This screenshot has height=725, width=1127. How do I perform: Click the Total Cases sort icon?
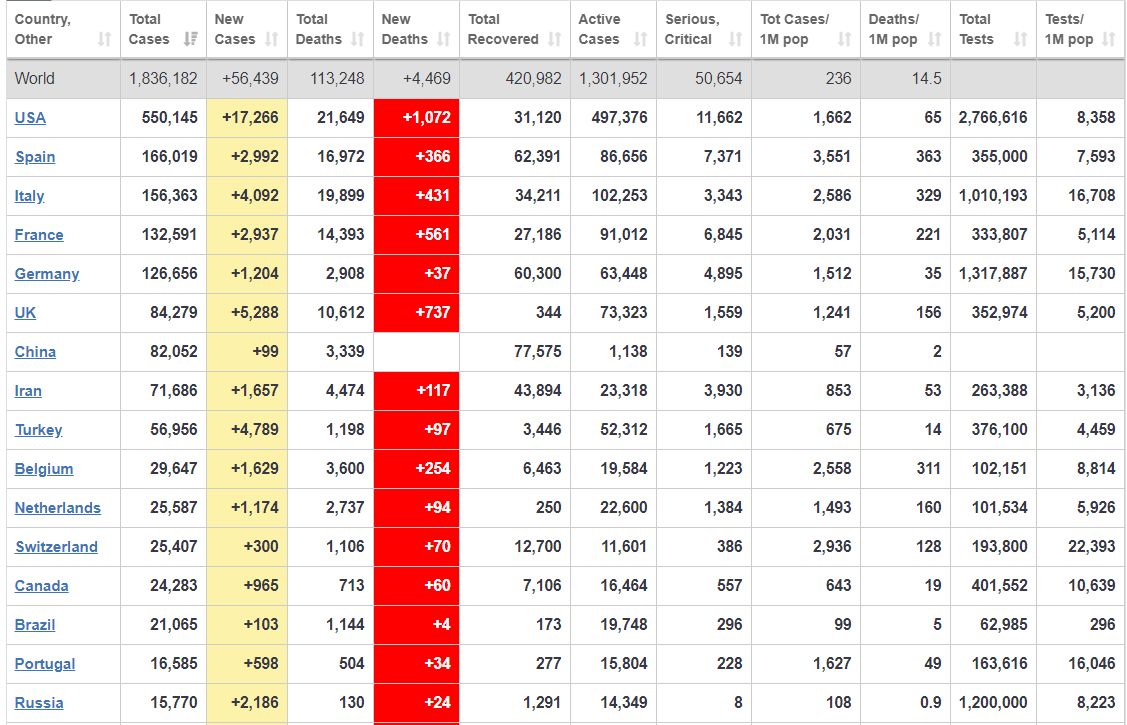tap(190, 39)
